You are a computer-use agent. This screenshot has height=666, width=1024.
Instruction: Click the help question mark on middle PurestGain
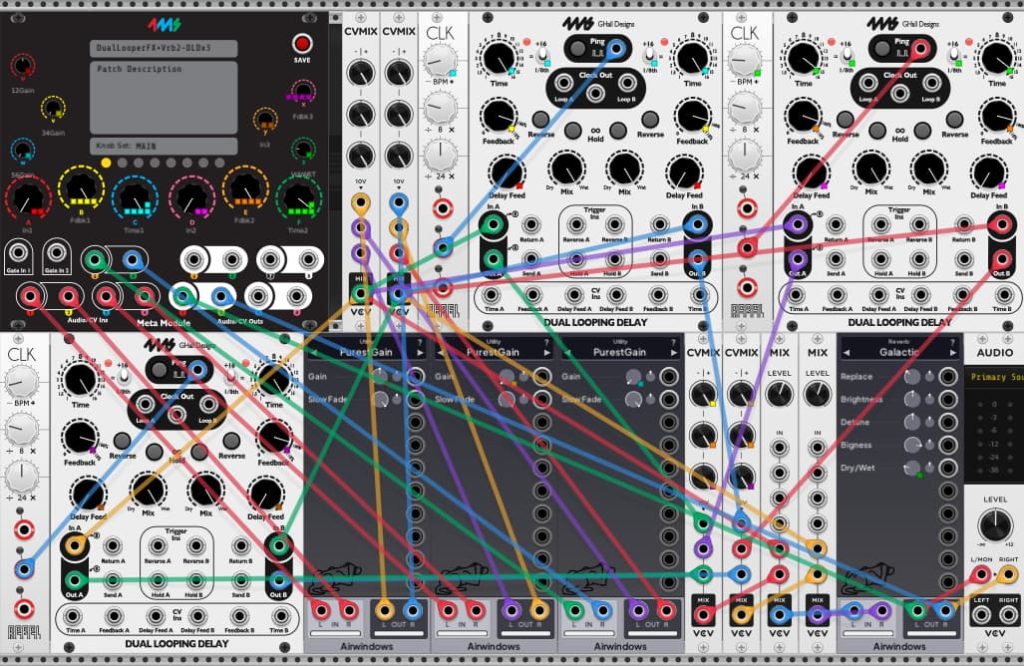point(547,342)
